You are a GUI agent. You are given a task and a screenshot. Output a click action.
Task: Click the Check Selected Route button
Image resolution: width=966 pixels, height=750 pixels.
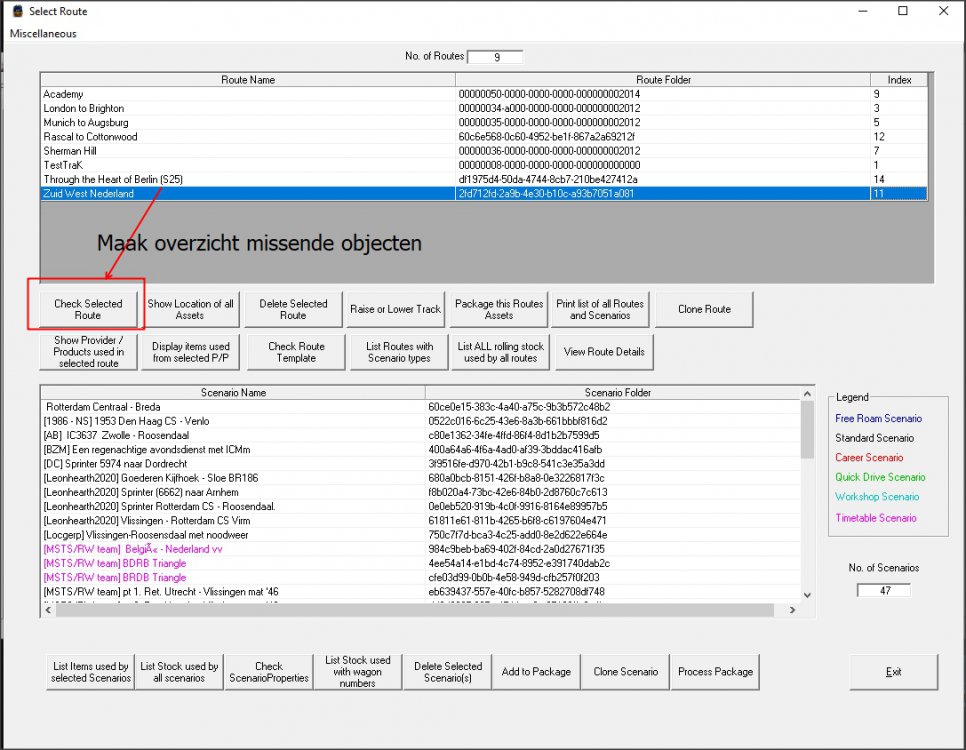(88, 309)
